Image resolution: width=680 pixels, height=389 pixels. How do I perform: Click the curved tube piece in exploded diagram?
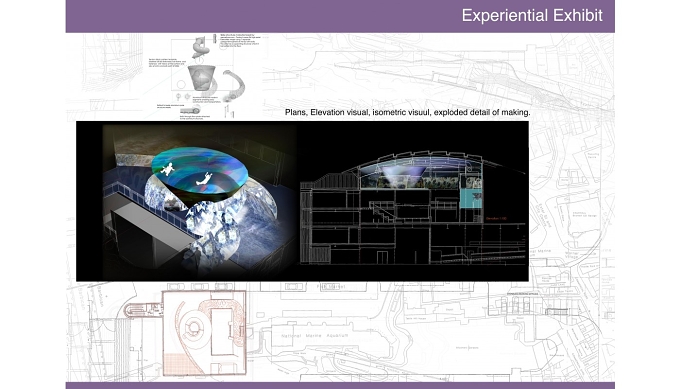tap(235, 86)
